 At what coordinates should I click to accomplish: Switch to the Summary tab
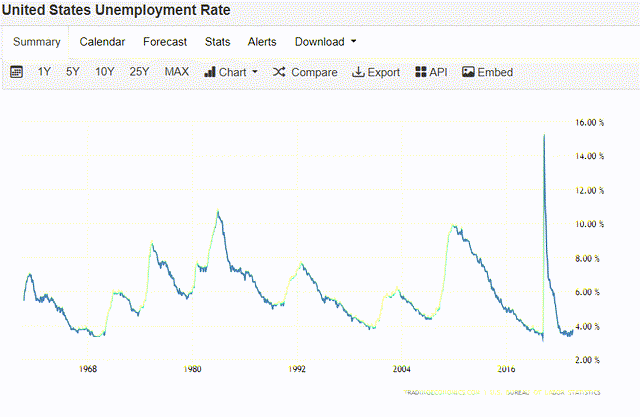tap(36, 42)
